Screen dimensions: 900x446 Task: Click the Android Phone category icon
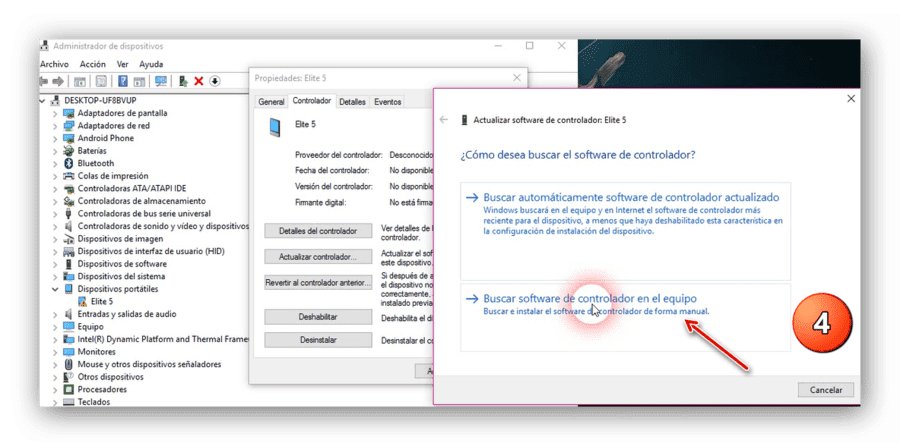[69, 138]
